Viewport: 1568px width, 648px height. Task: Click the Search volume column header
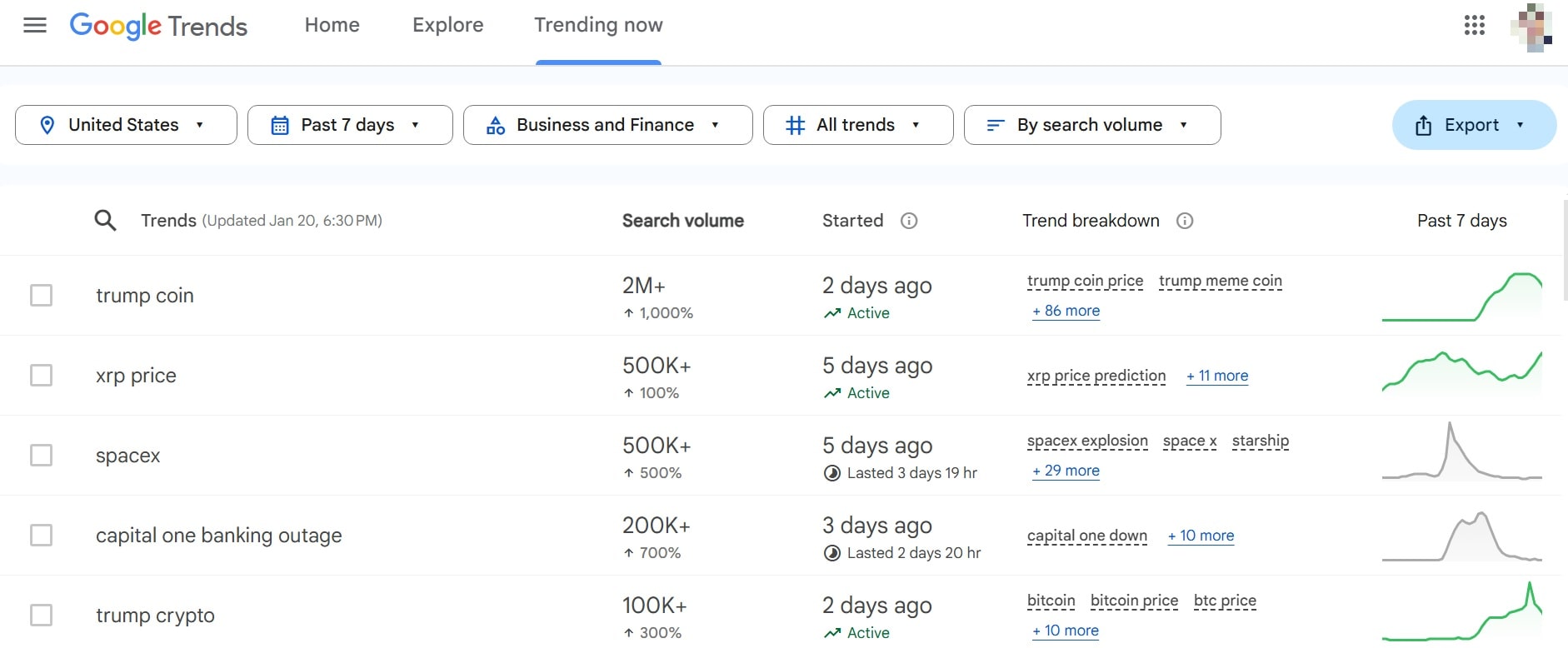(x=683, y=221)
